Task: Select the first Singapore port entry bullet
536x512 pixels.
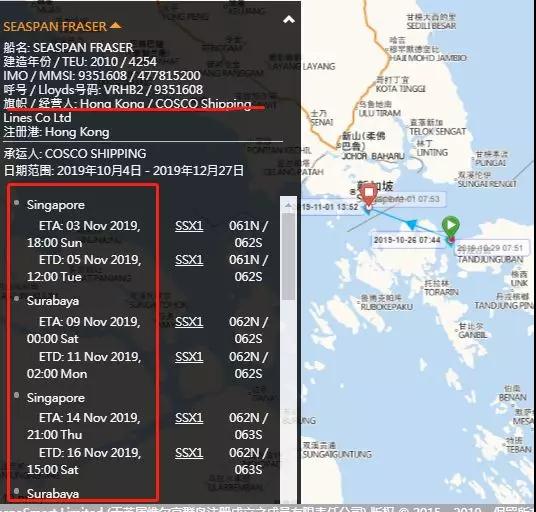Action: point(16,203)
